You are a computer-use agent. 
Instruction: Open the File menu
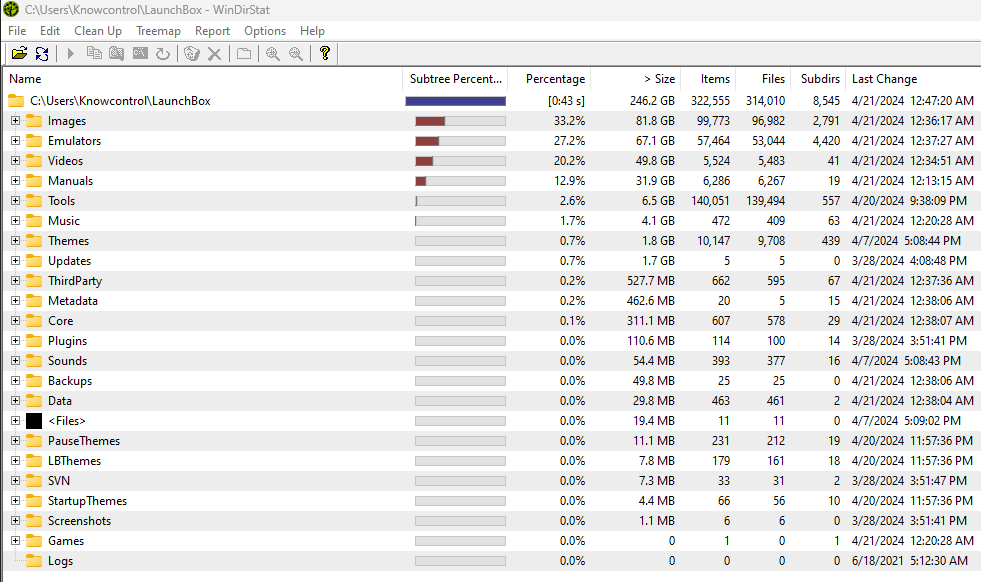pos(17,31)
